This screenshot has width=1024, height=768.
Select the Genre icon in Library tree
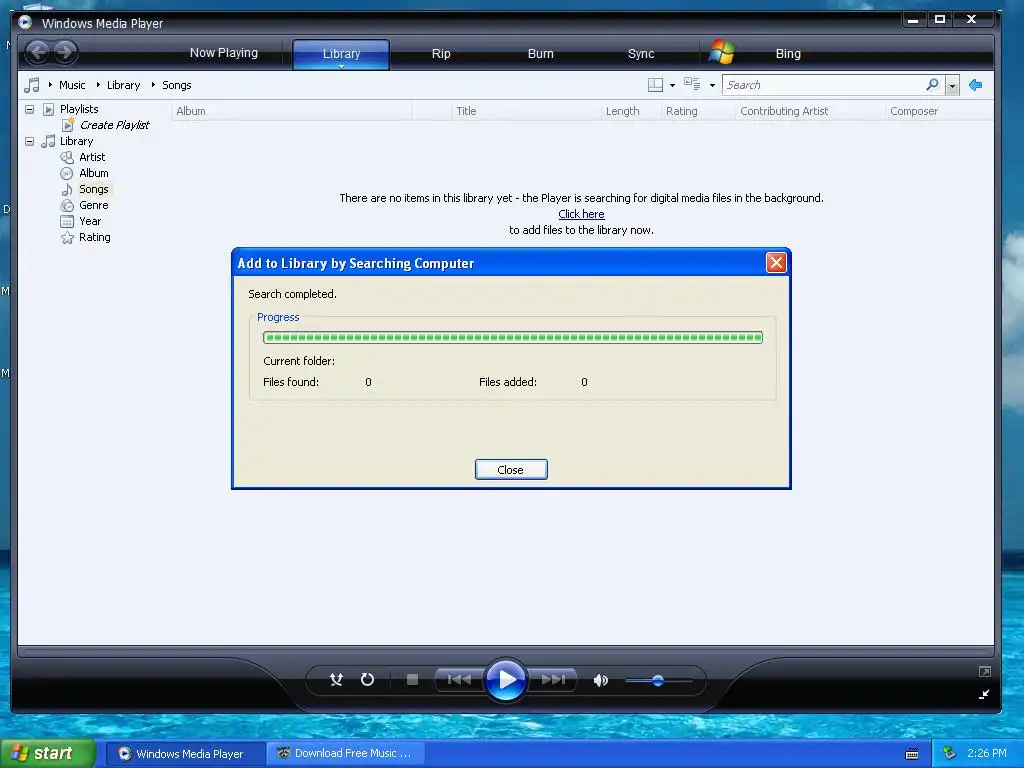pos(67,206)
